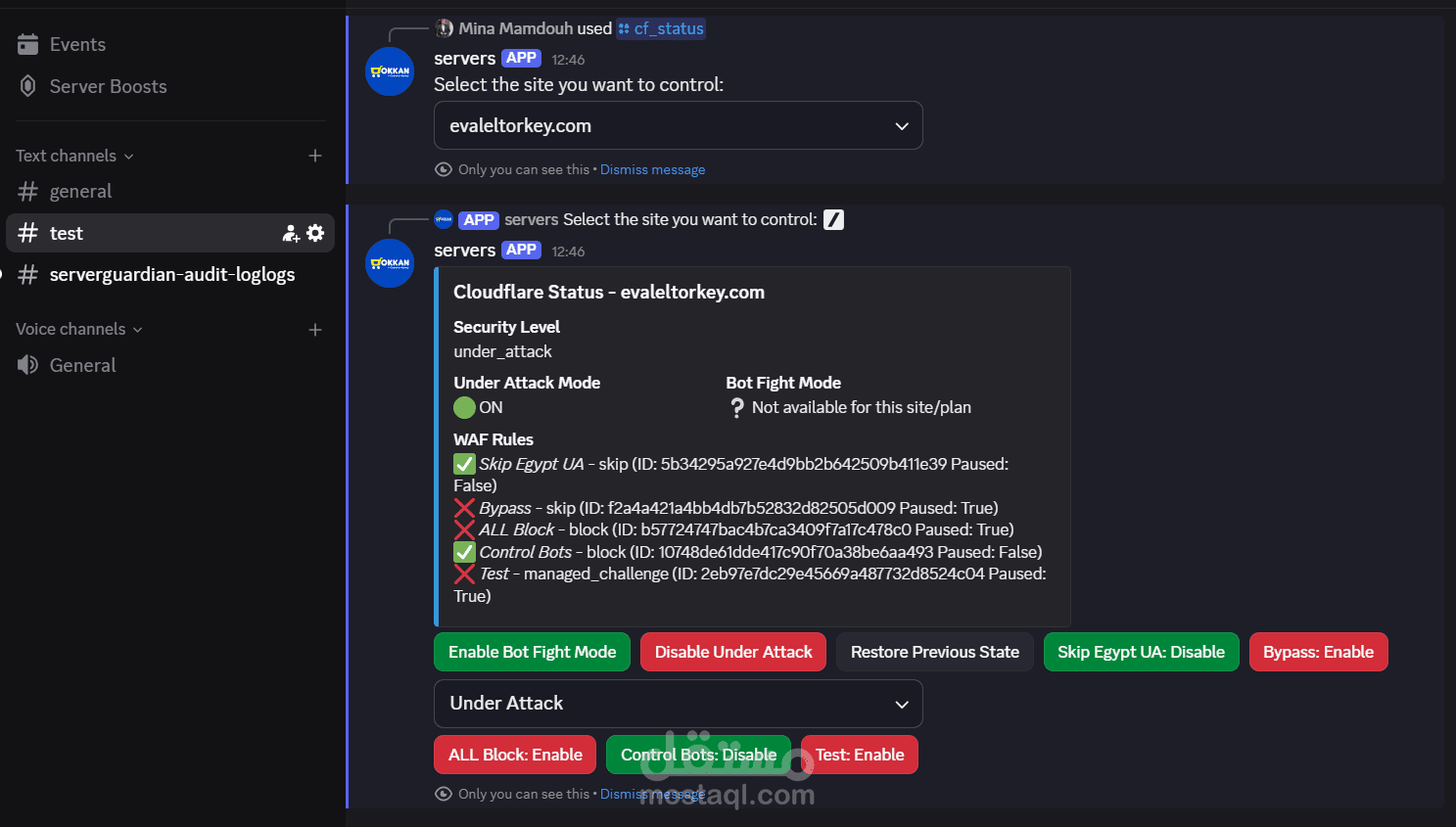
Task: Click the green checkmark beside Control Bots rule
Action: pyautogui.click(x=464, y=552)
